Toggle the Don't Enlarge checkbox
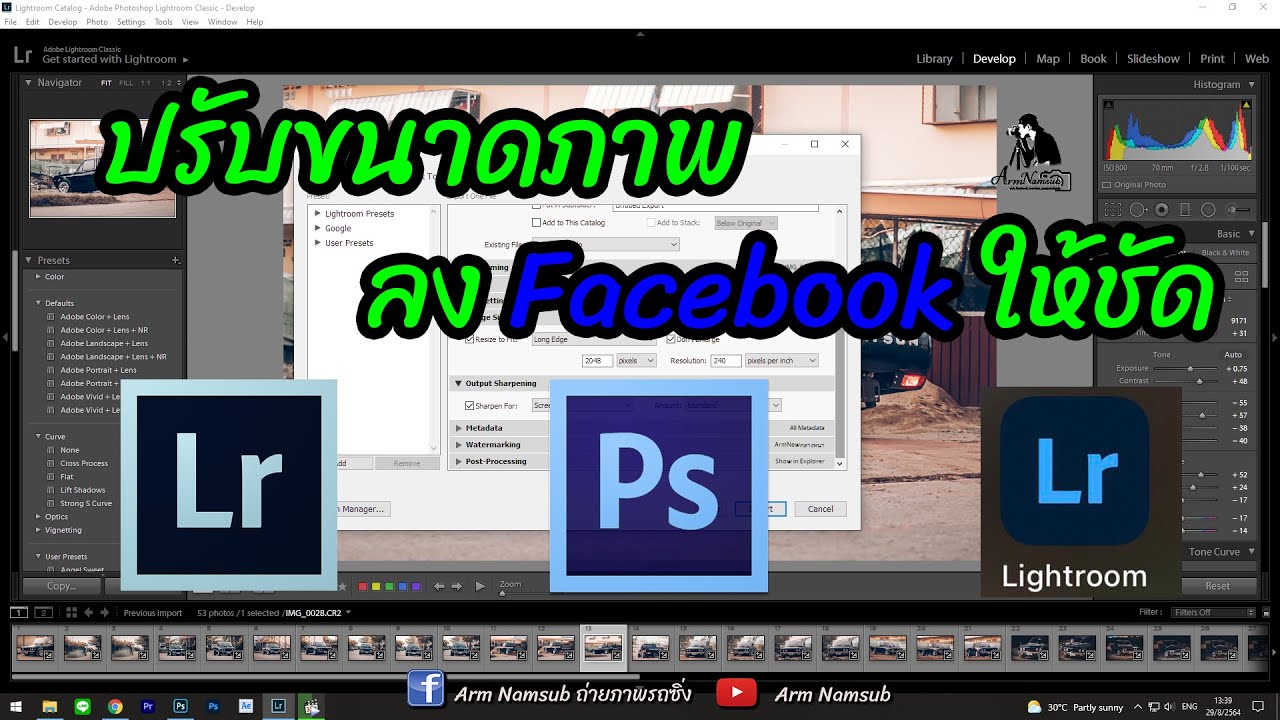The image size is (1280, 720). pos(669,340)
